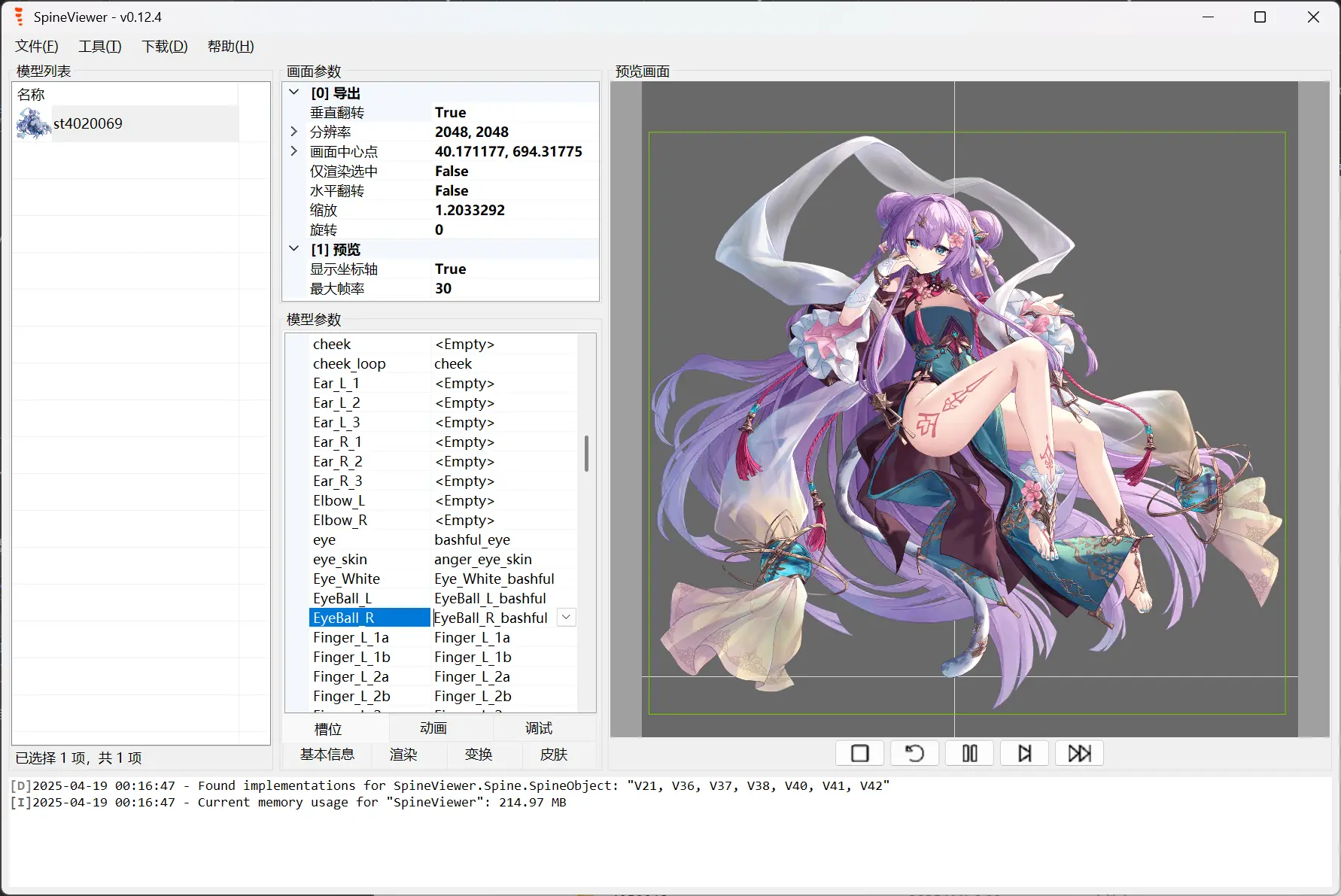Open the 下载(D) menu
1341x896 pixels.
[x=164, y=46]
